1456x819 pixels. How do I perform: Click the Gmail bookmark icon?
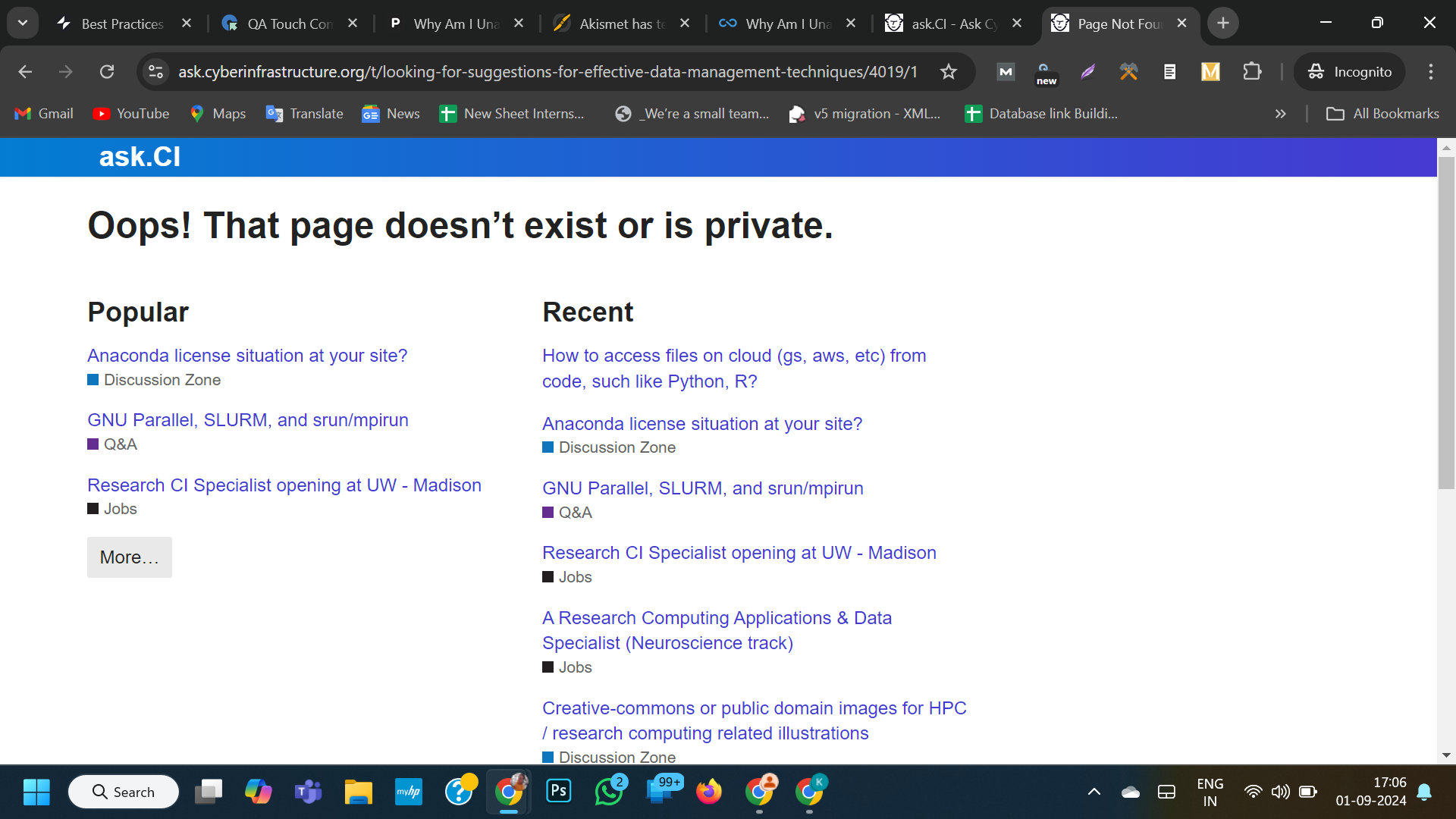coord(23,114)
